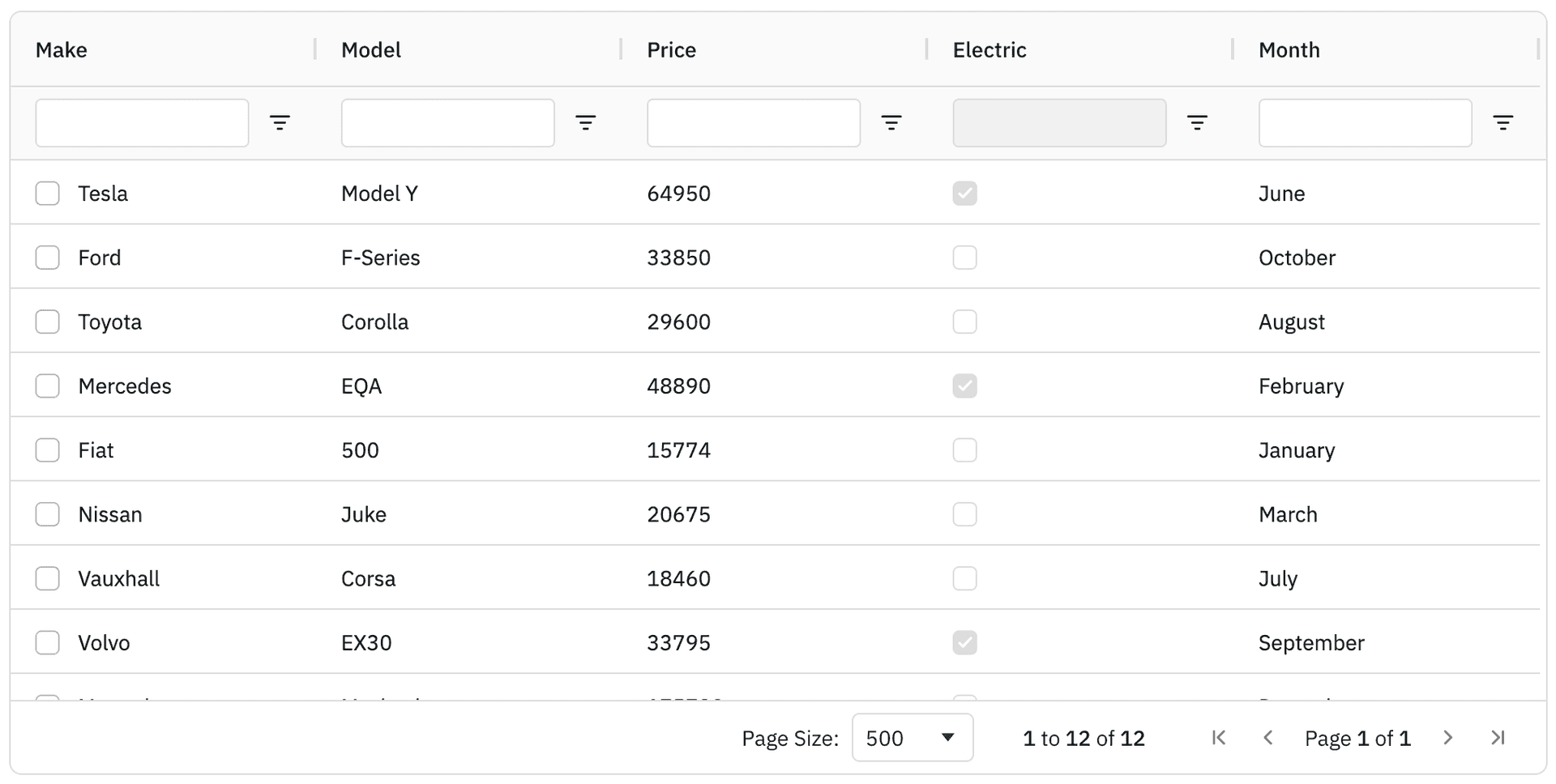Click the August month cell
The height and width of the screenshot is (784, 1556).
[1292, 322]
